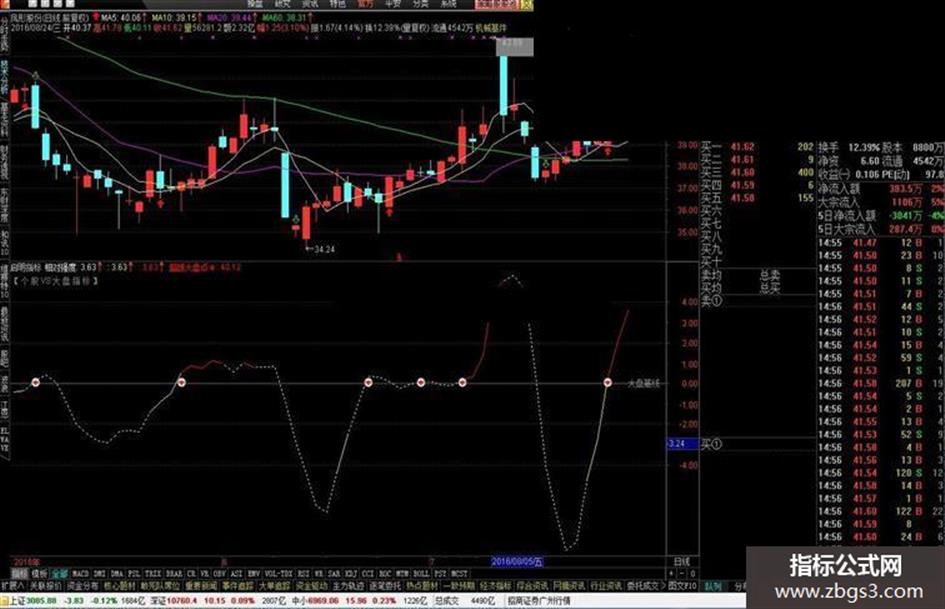
Task: Select the TRIX indicator tab
Action: 153,573
